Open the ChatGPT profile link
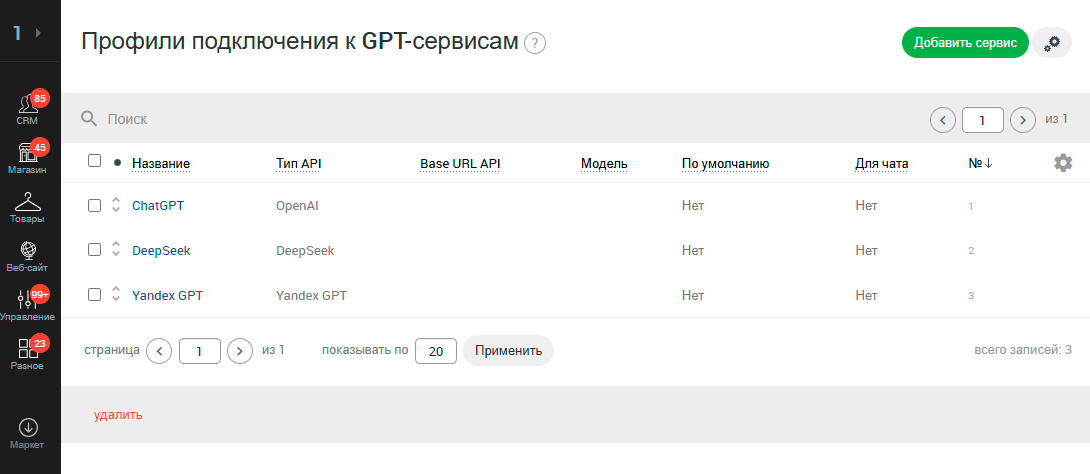Viewport: 1090px width, 474px height. pos(158,206)
